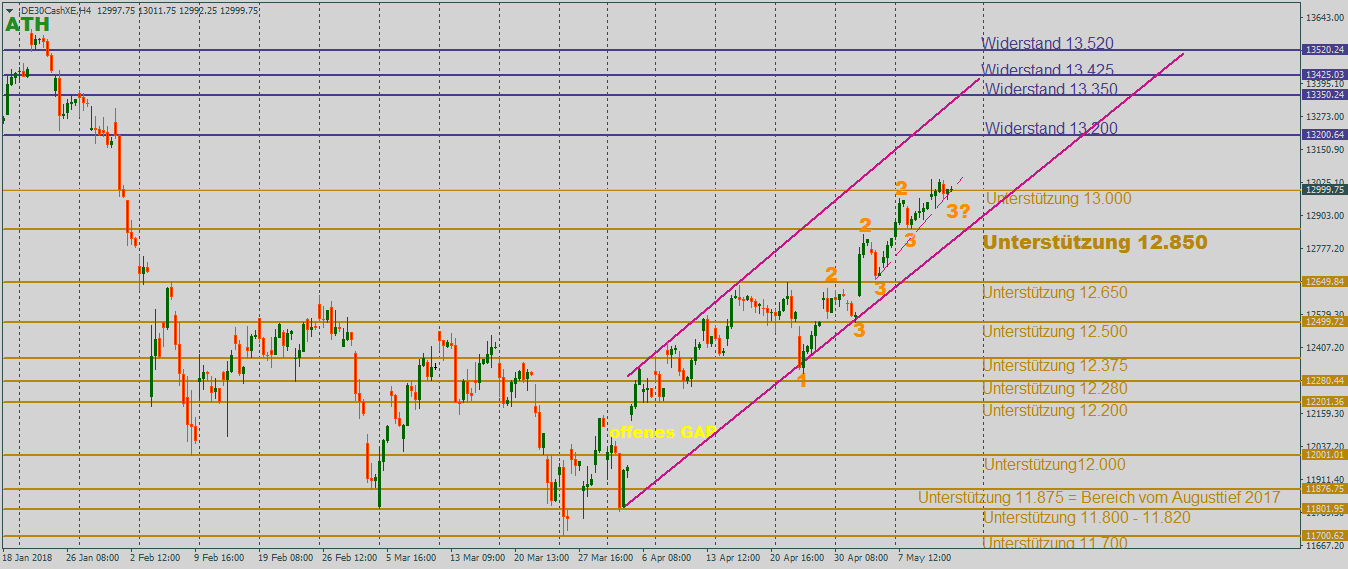Screen dimensions: 1348x569
Task: Click the 13200.64 price tag
Action: (x=1324, y=135)
